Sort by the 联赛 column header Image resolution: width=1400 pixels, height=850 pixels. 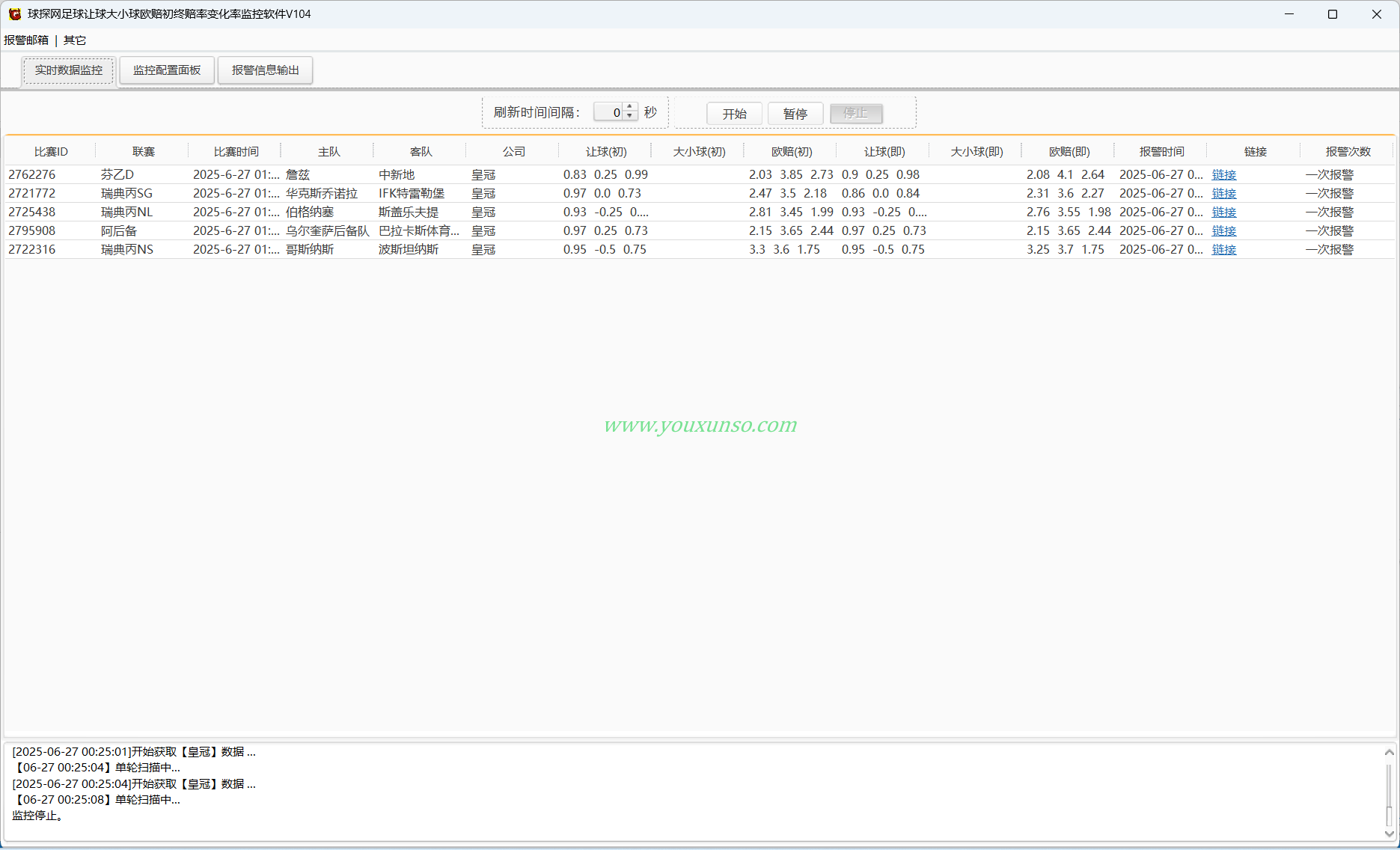(143, 152)
